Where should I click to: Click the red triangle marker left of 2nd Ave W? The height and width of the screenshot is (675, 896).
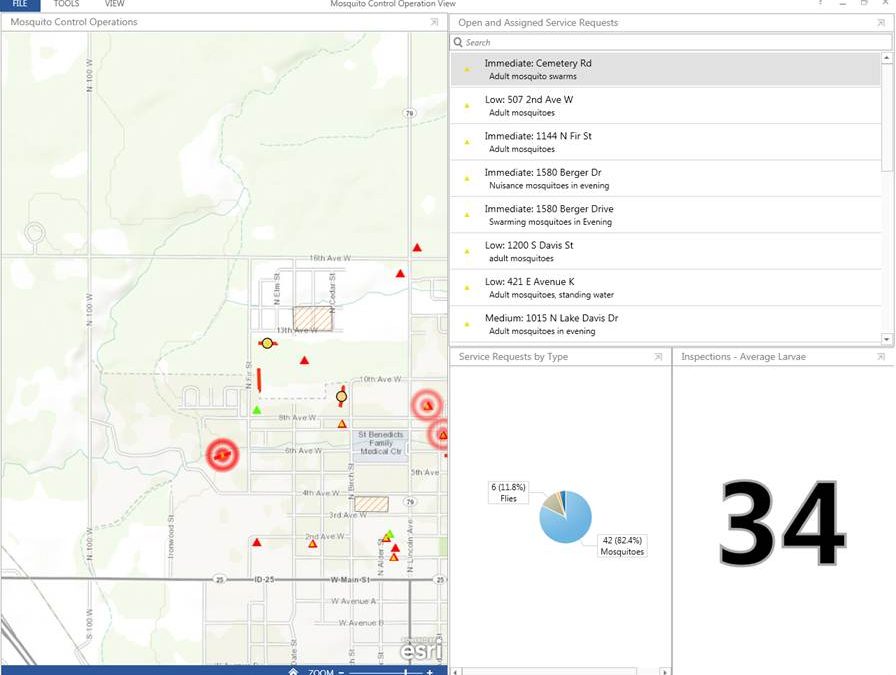[x=257, y=542]
